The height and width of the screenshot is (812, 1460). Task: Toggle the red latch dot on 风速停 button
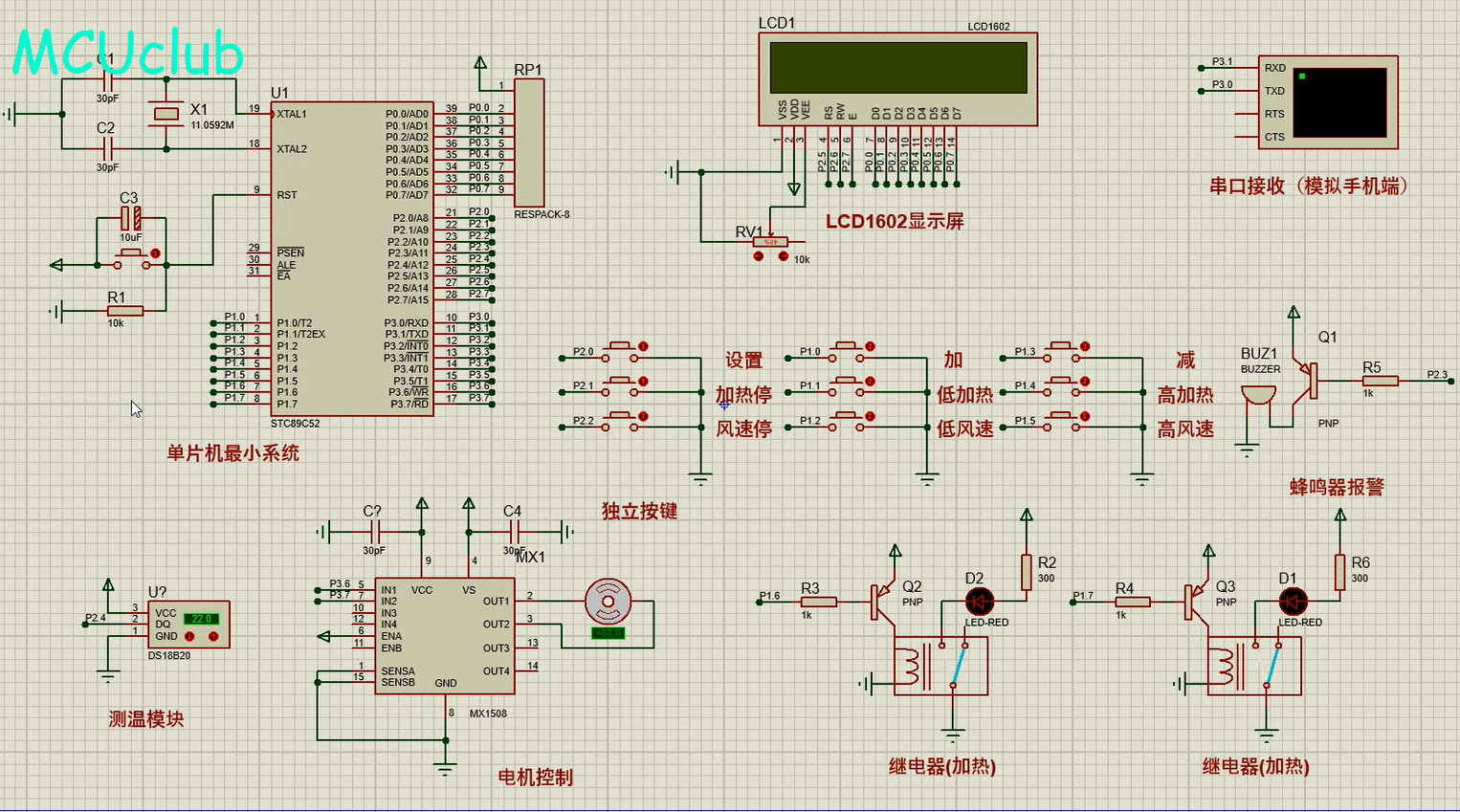pyautogui.click(x=643, y=416)
